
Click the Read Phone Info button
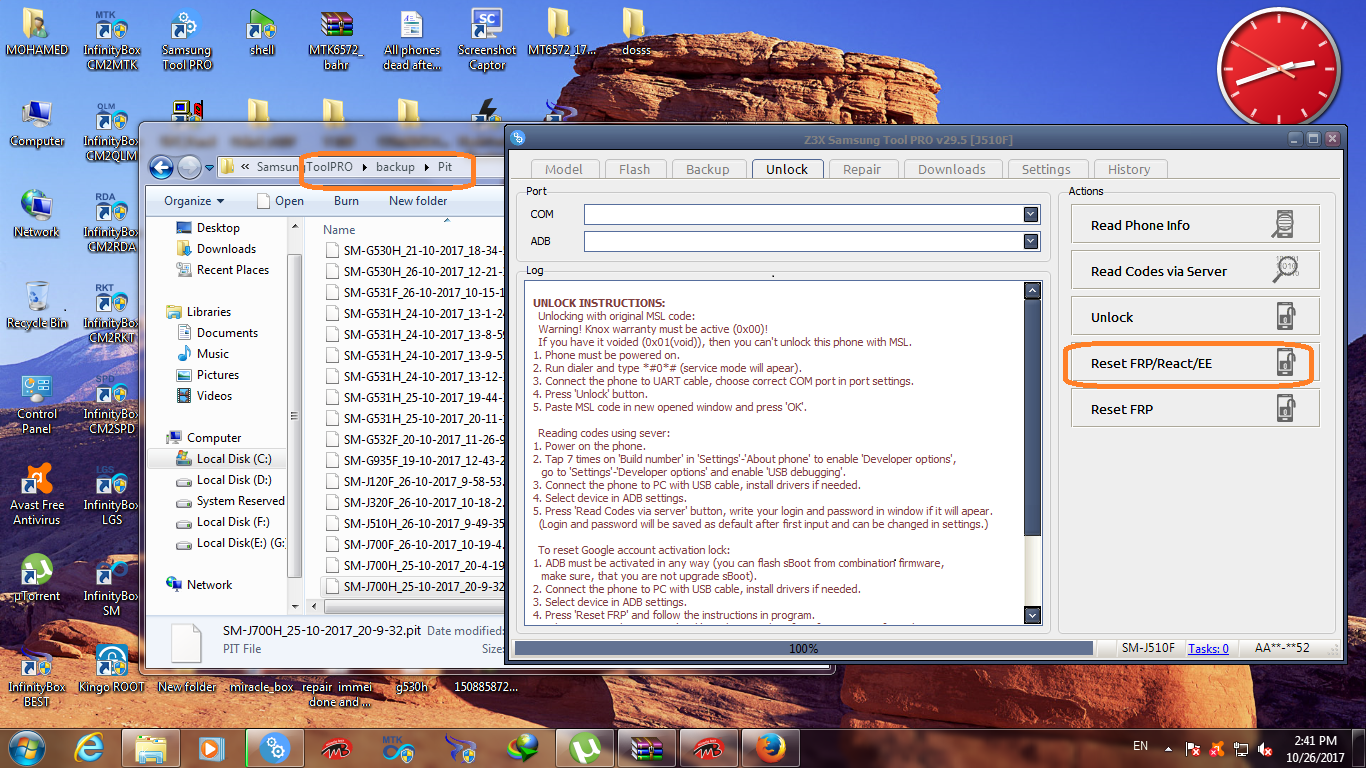1195,225
